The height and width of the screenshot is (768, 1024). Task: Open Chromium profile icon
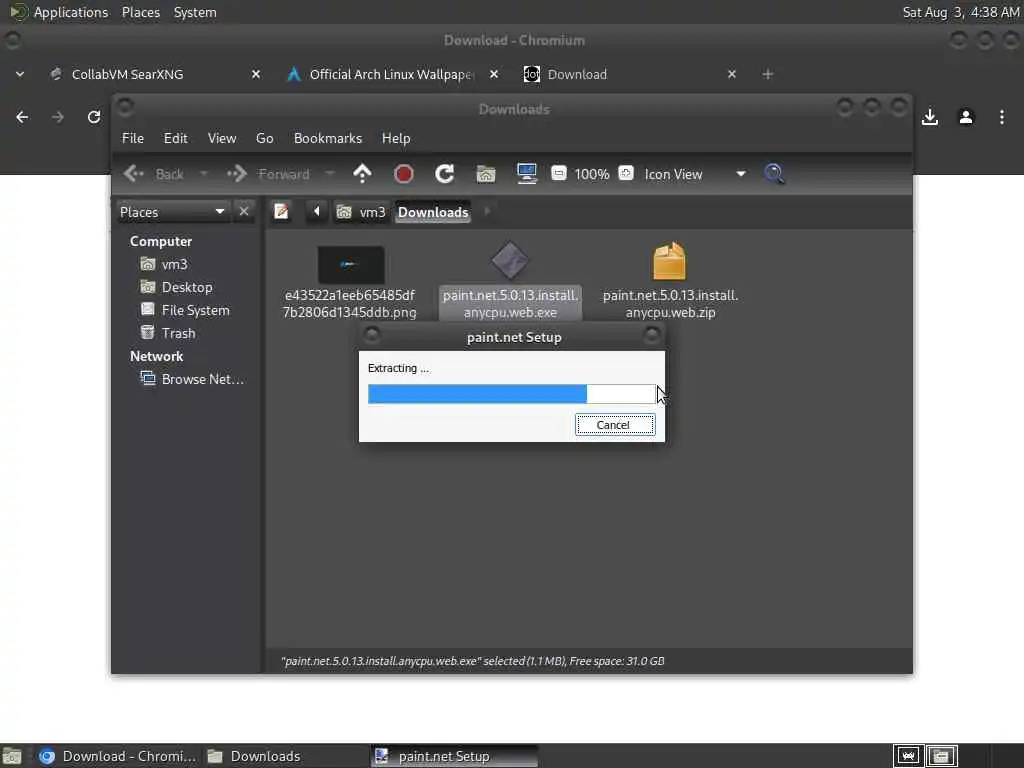coord(966,117)
